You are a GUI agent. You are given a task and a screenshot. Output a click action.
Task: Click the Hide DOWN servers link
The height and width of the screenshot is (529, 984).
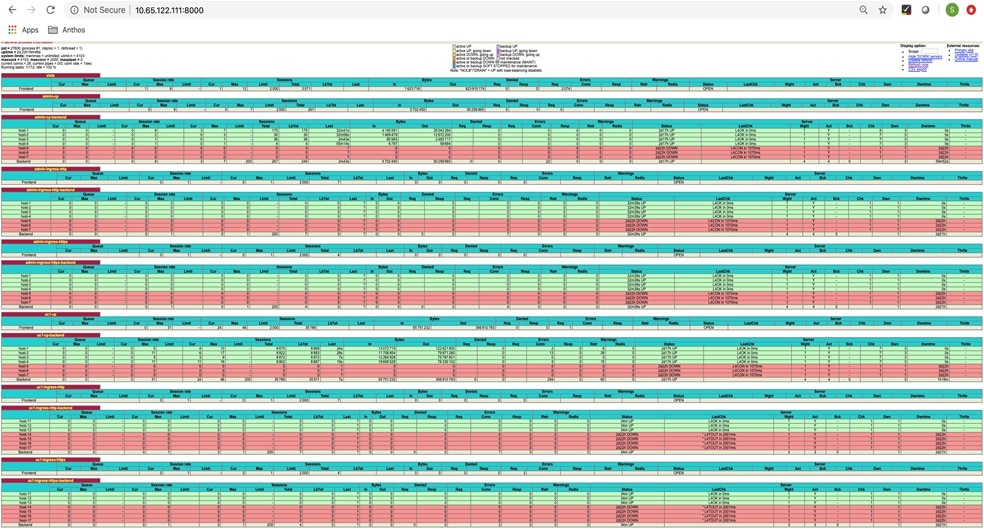(925, 56)
